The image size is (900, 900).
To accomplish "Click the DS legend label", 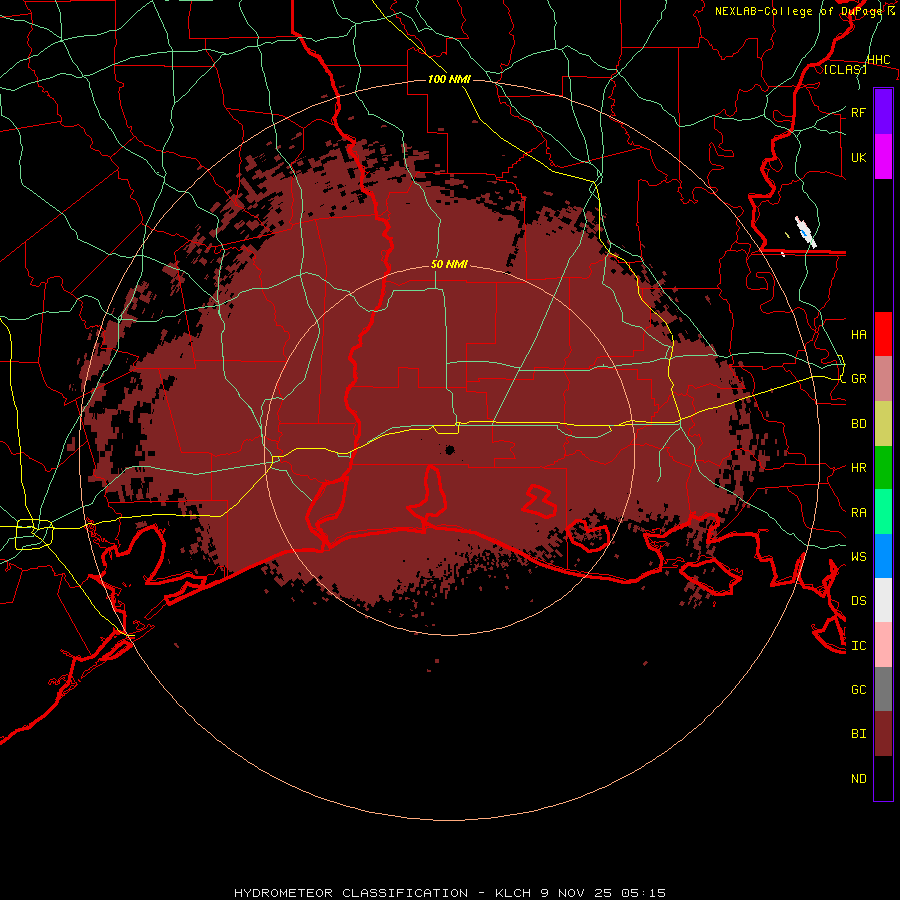I will pyautogui.click(x=858, y=600).
